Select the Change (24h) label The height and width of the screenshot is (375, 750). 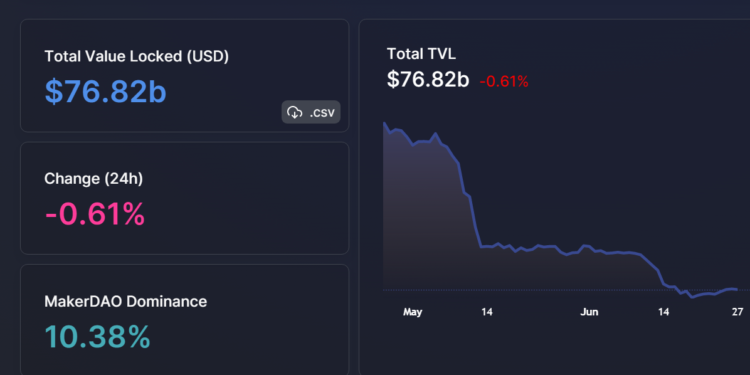pyautogui.click(x=94, y=179)
